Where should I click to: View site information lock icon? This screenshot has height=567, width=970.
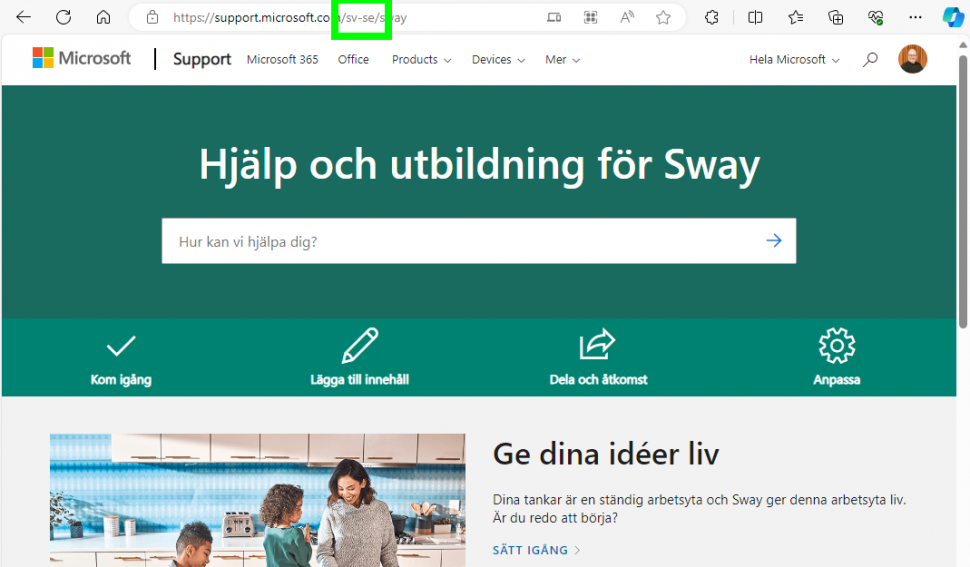152,17
